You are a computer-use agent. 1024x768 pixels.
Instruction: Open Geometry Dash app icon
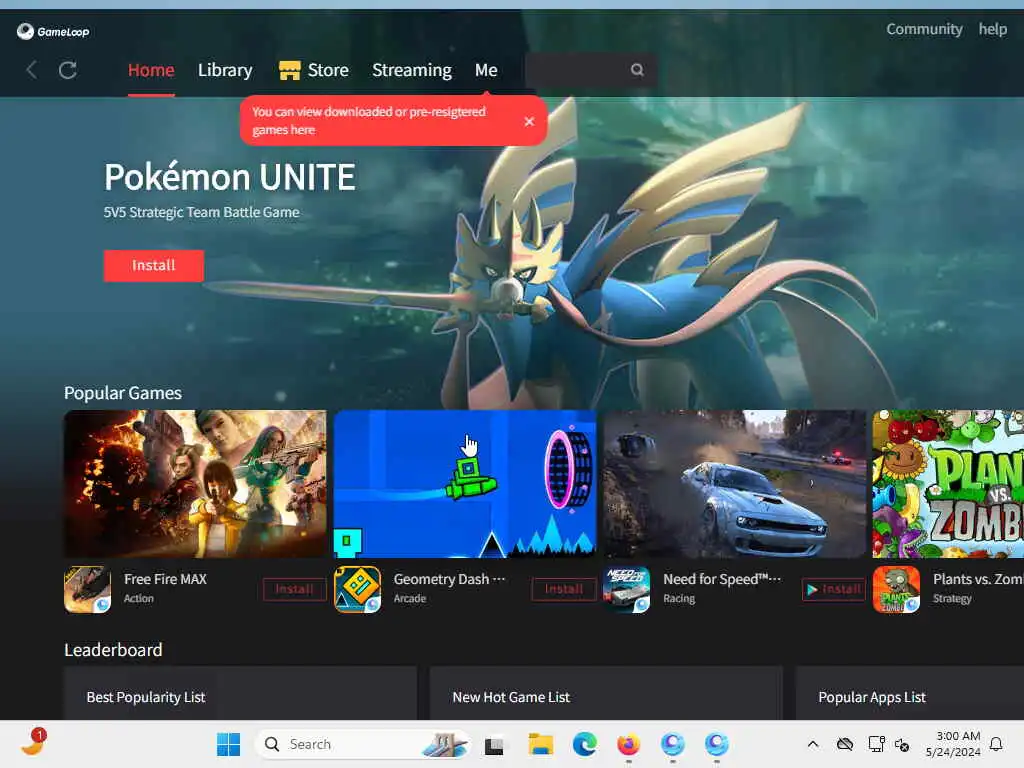click(x=357, y=589)
